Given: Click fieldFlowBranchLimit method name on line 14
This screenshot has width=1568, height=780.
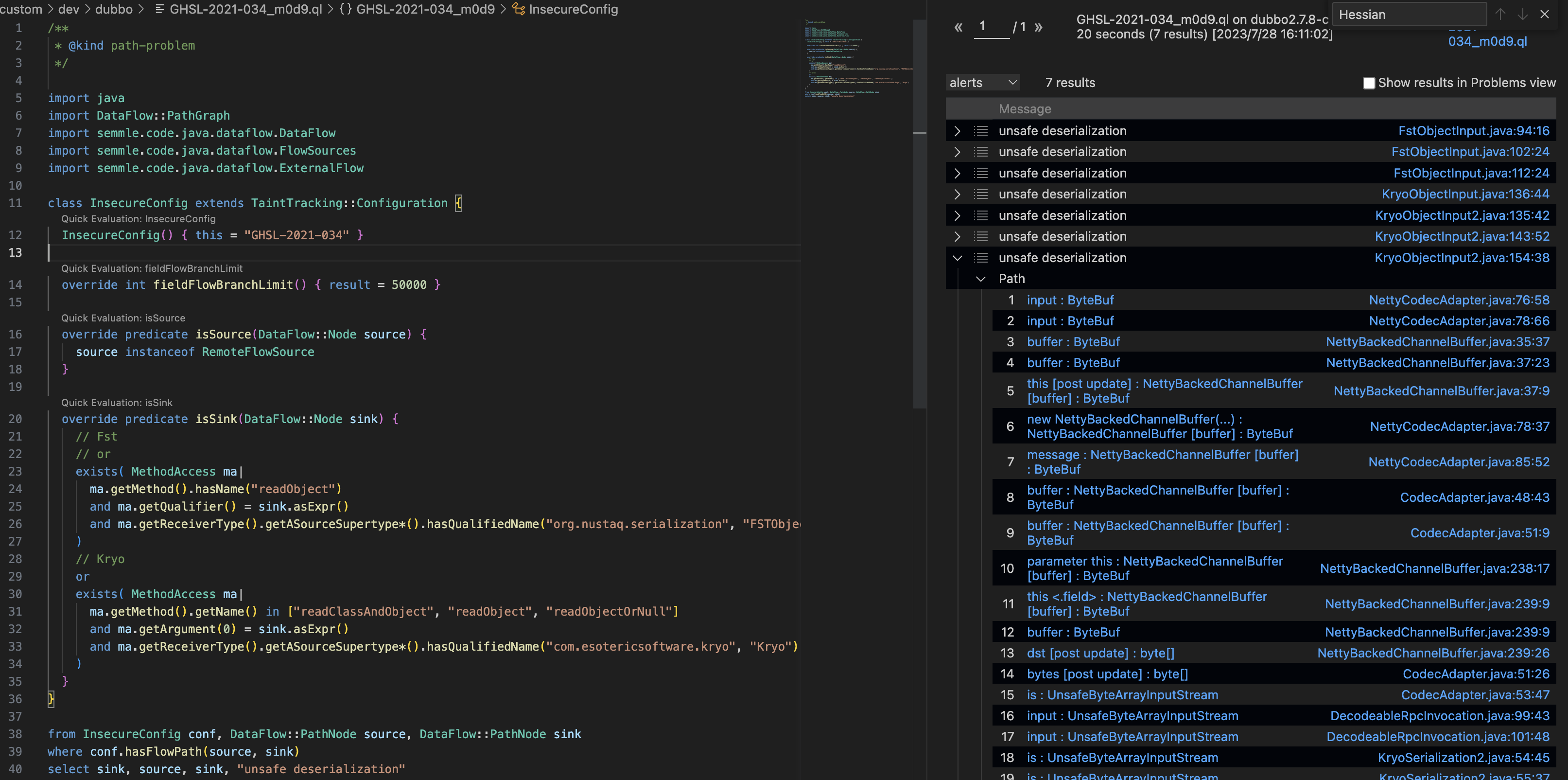Looking at the screenshot, I should 223,285.
